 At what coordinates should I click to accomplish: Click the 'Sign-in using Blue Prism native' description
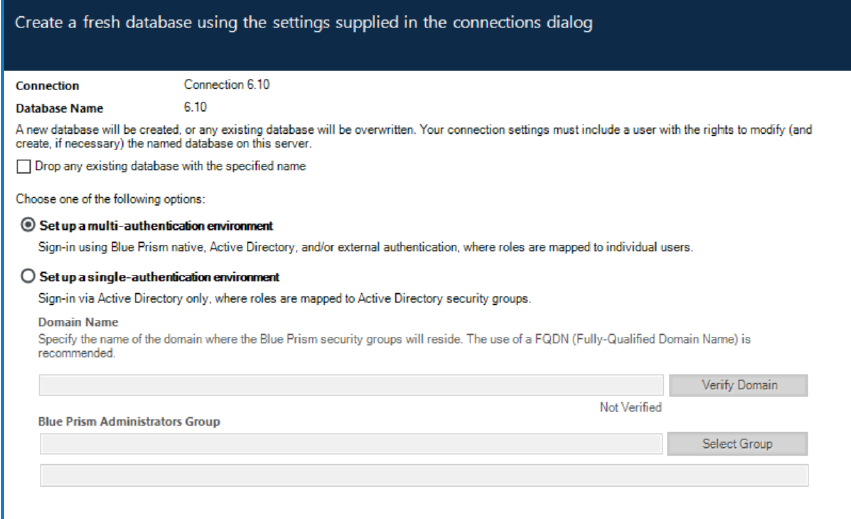pyautogui.click(x=365, y=247)
